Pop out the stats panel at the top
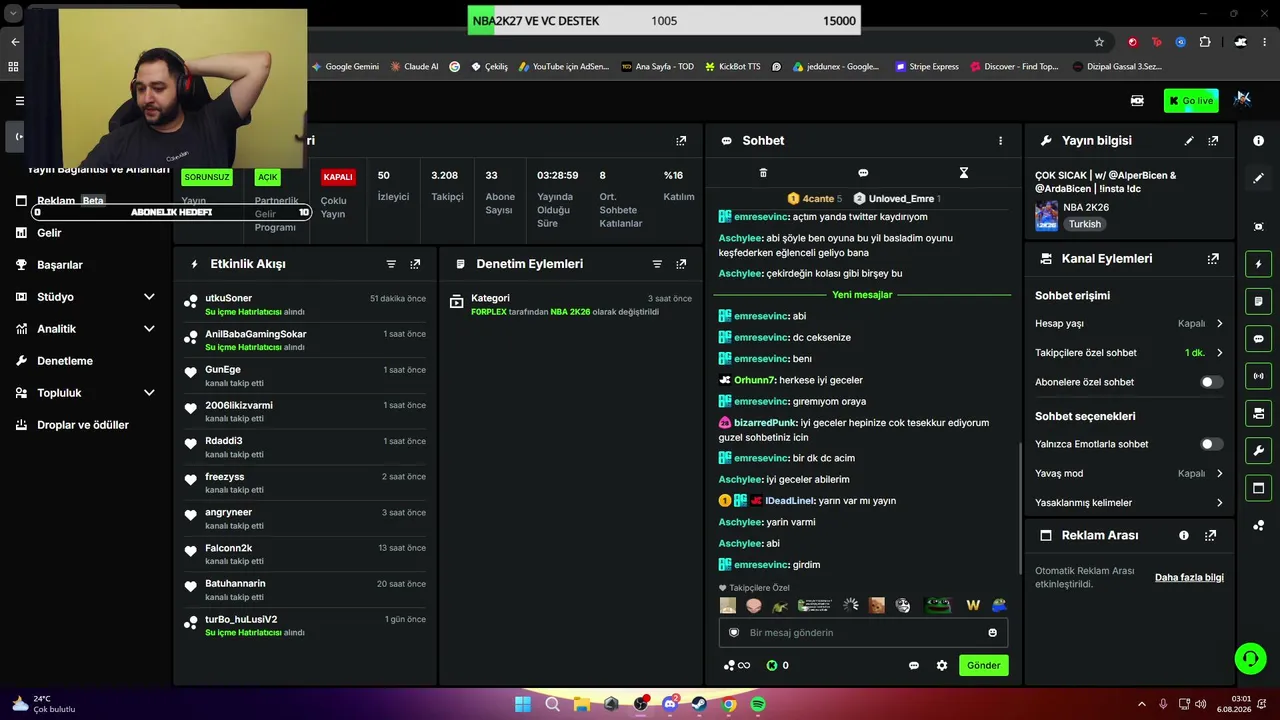1280x720 pixels. [x=681, y=141]
